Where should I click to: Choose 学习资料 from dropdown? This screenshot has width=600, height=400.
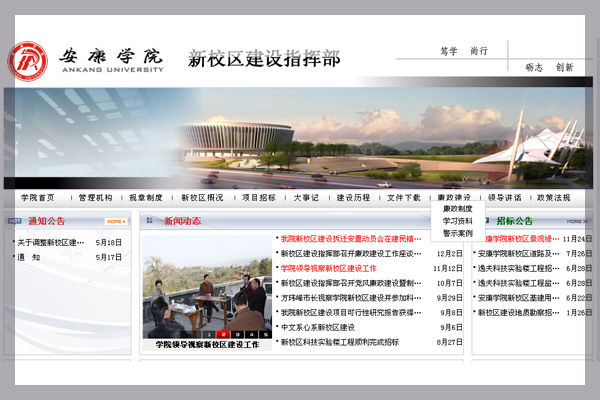[457, 221]
